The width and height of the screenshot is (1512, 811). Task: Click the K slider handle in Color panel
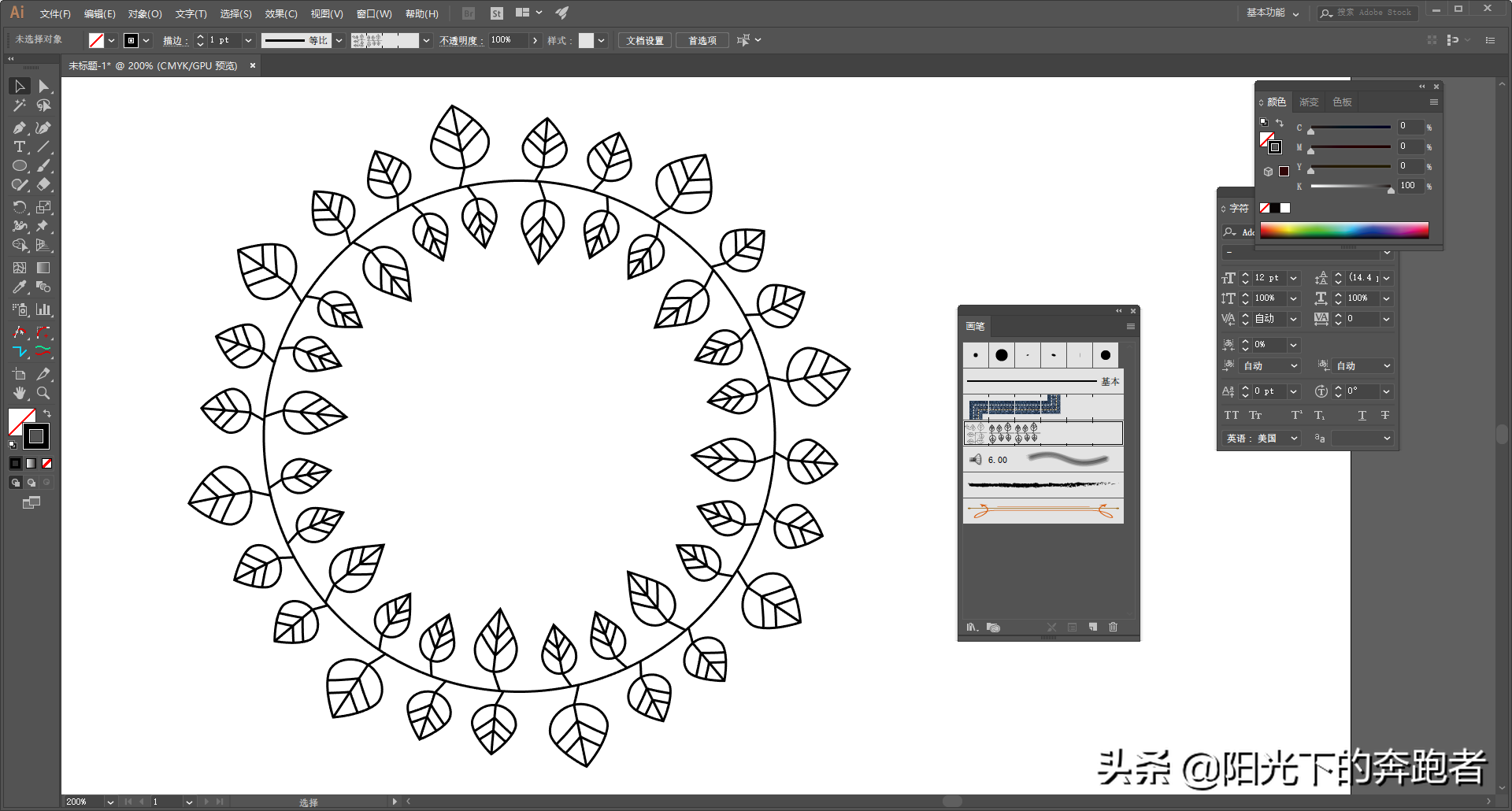(x=1392, y=190)
